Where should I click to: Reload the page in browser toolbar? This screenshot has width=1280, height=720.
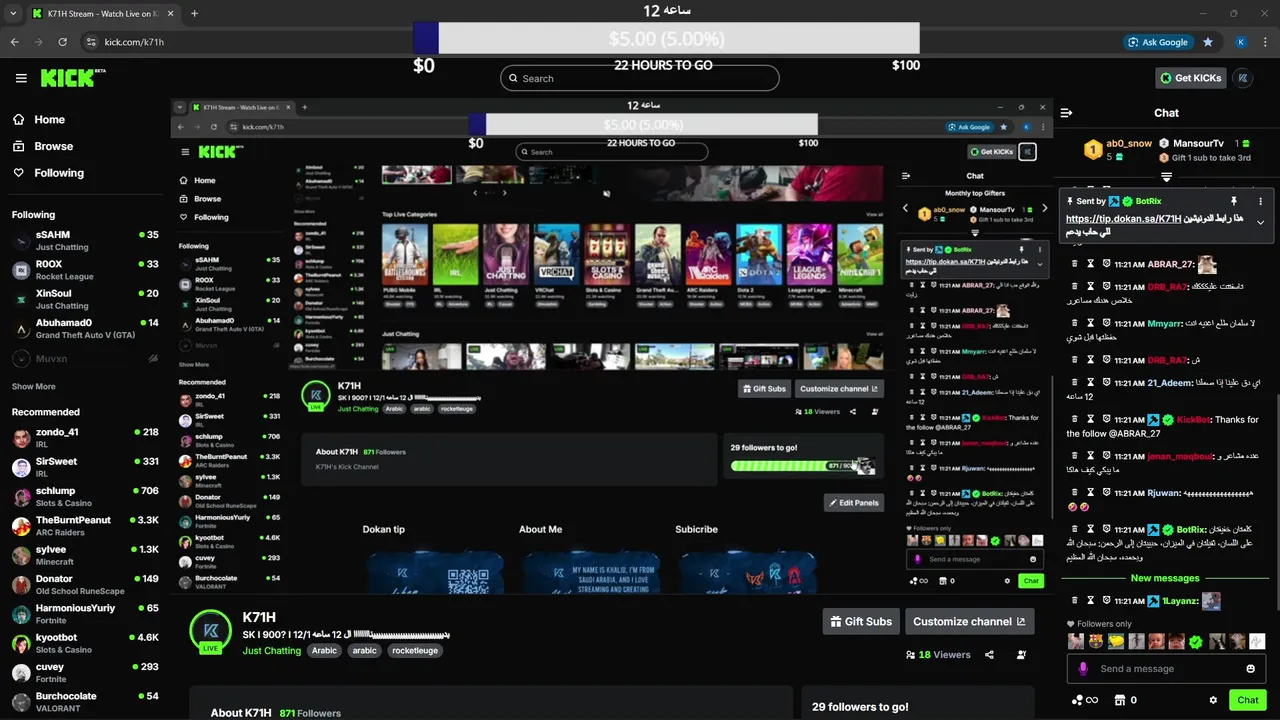tap(63, 42)
